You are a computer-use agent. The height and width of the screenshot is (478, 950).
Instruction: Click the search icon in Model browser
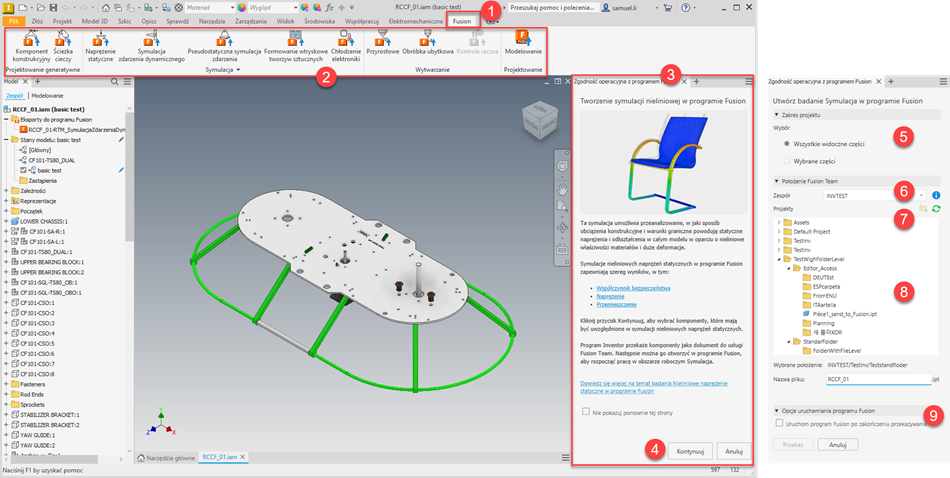(115, 81)
